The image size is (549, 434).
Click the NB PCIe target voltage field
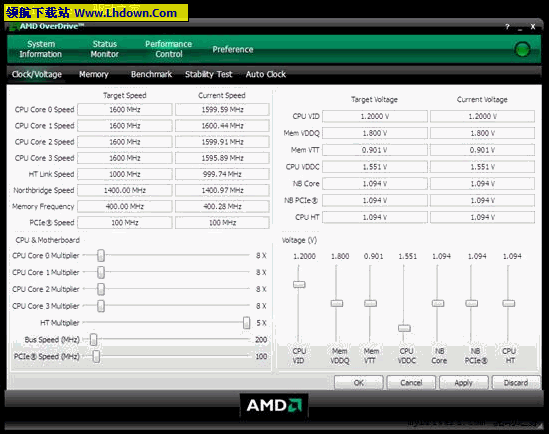pos(375,200)
